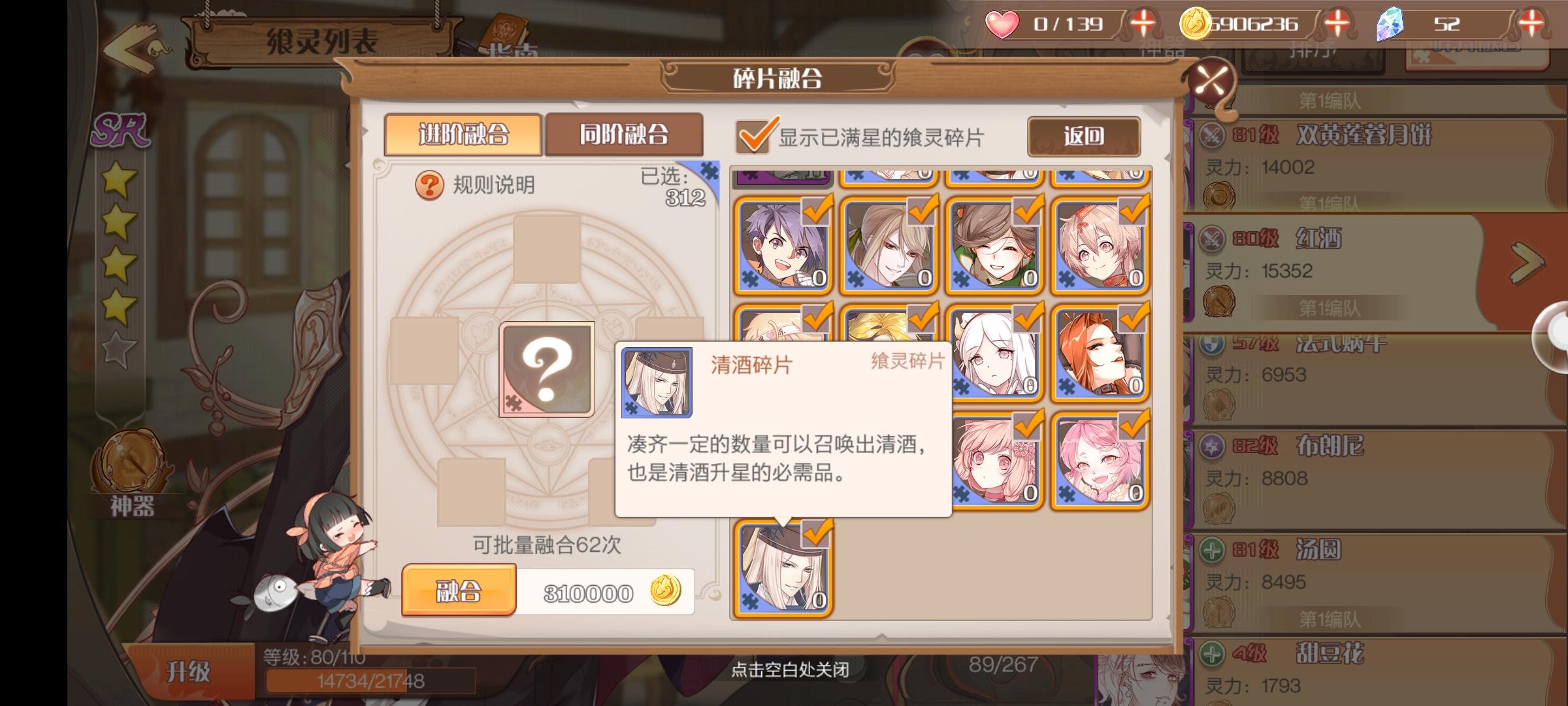Uncheck 显示已满星的飨灵碎片 checkbox
Image resolution: width=1568 pixels, height=706 pixels.
tap(755, 136)
